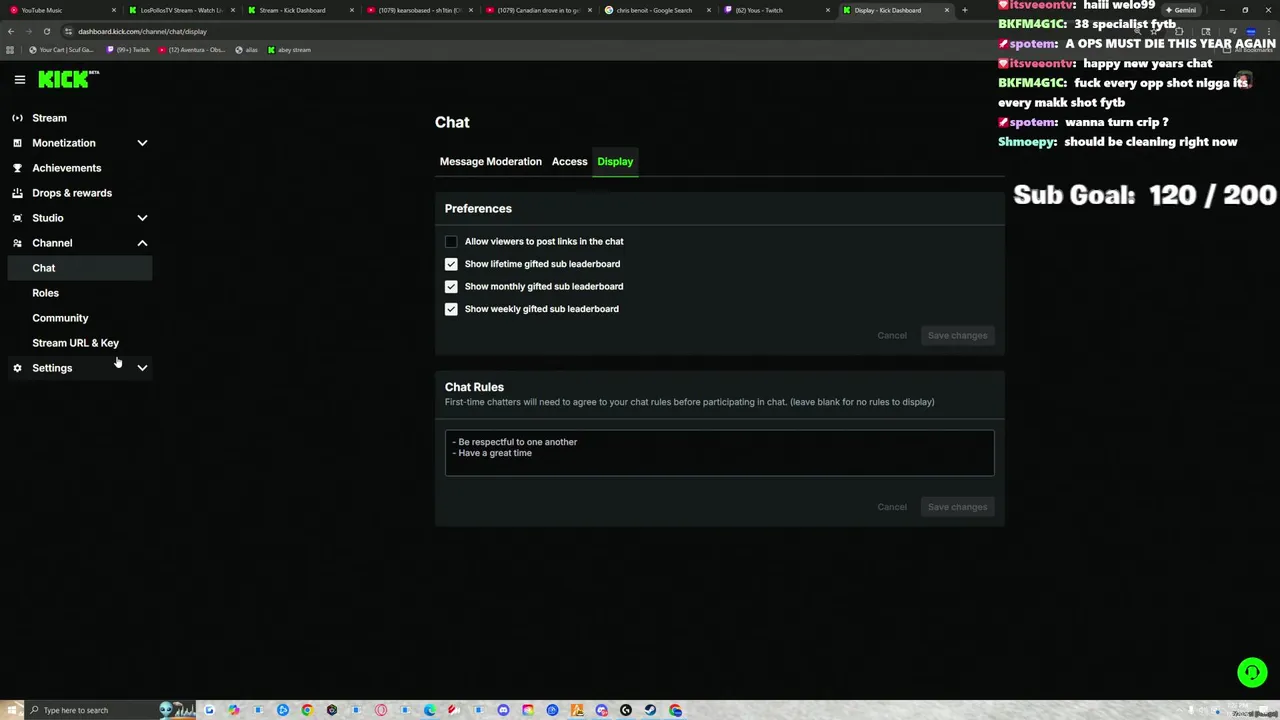Viewport: 1280px width, 720px height.
Task: Open a new browser tab with plus icon
Action: (964, 10)
